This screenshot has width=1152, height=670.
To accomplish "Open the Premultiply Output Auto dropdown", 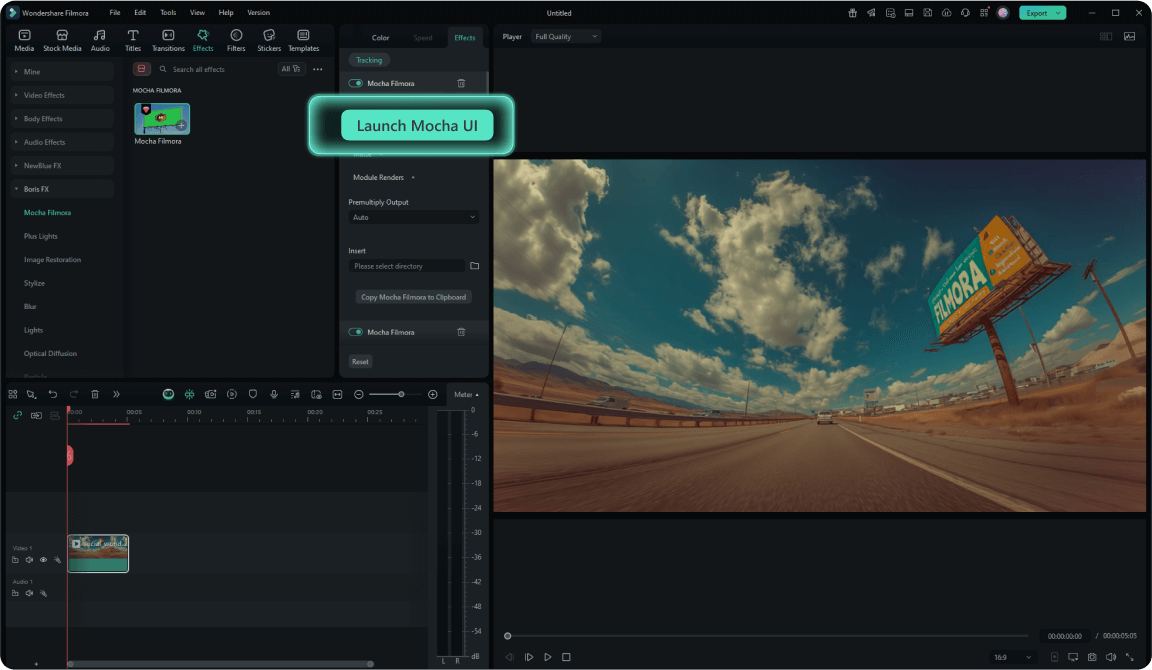I will (414, 217).
